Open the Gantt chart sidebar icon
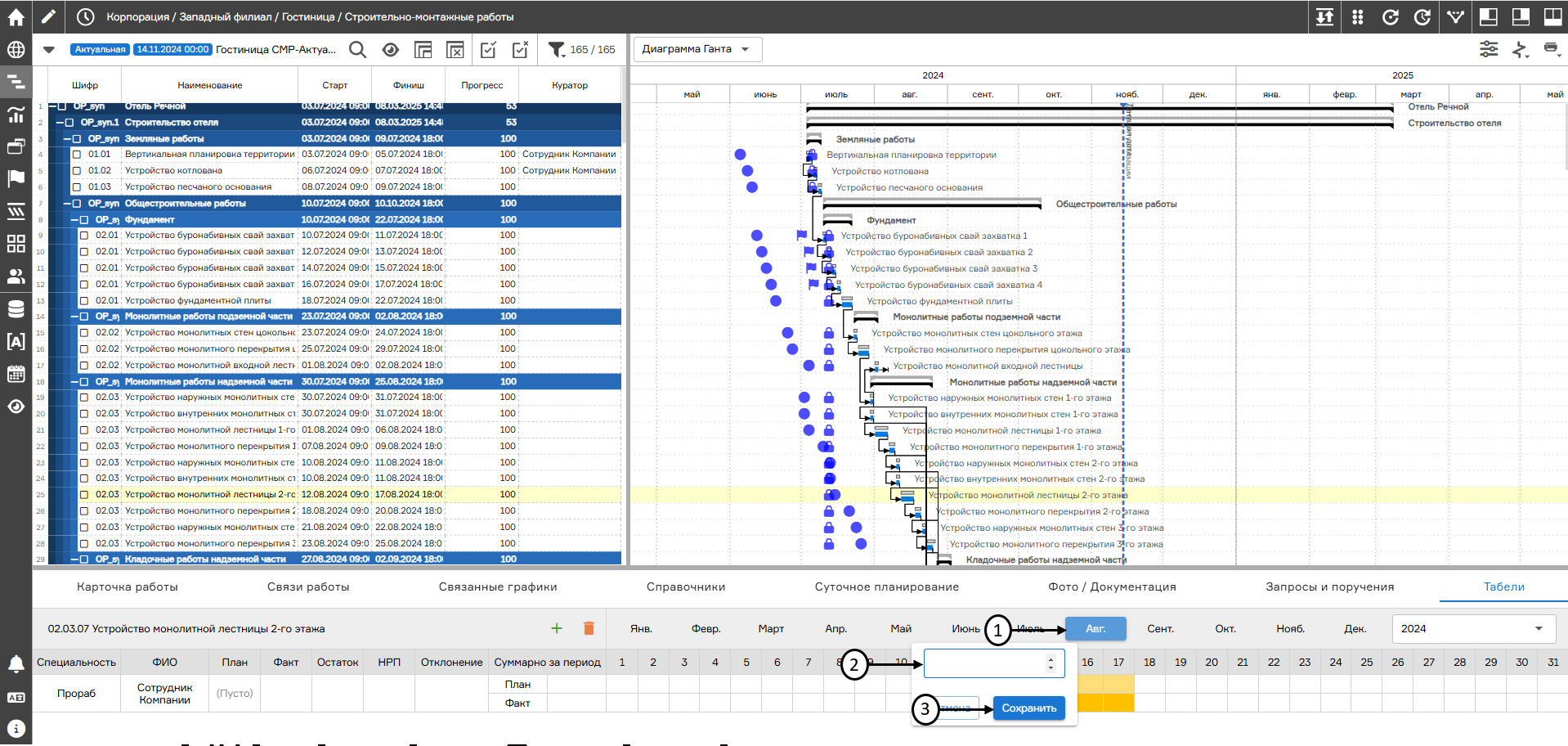The height and width of the screenshot is (746, 1568). (16, 82)
